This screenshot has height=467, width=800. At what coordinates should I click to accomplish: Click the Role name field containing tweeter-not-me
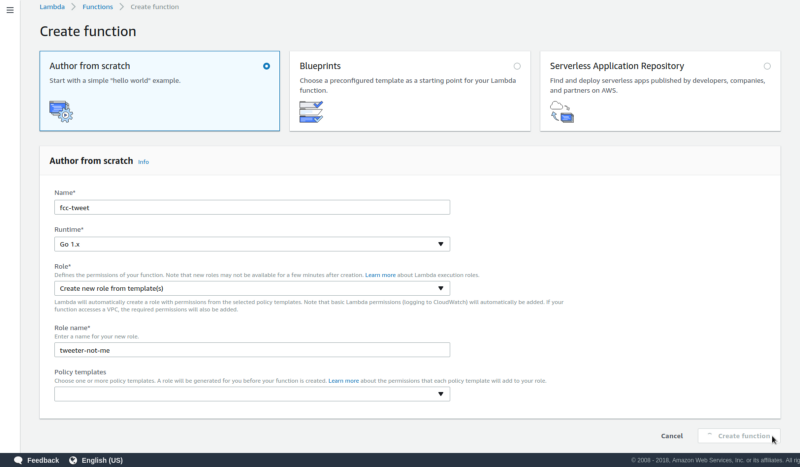252,350
